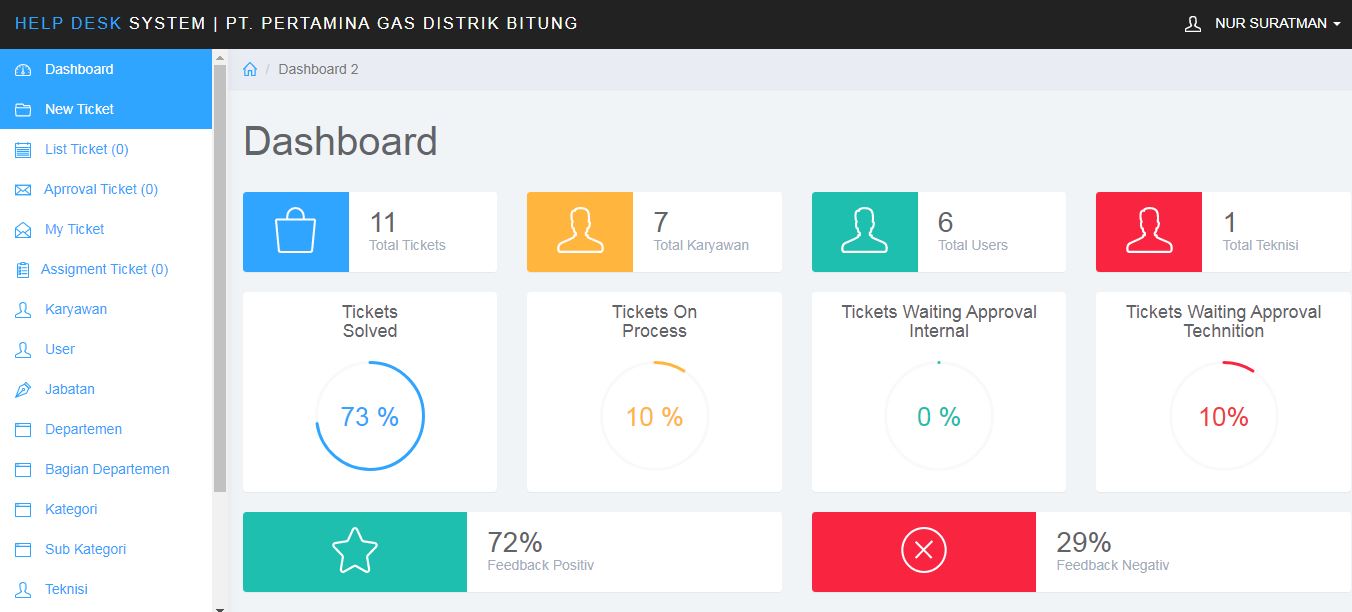Screen dimensions: 1352x612
Task: Open Assigment Ticket (0) link
Action: [104, 269]
